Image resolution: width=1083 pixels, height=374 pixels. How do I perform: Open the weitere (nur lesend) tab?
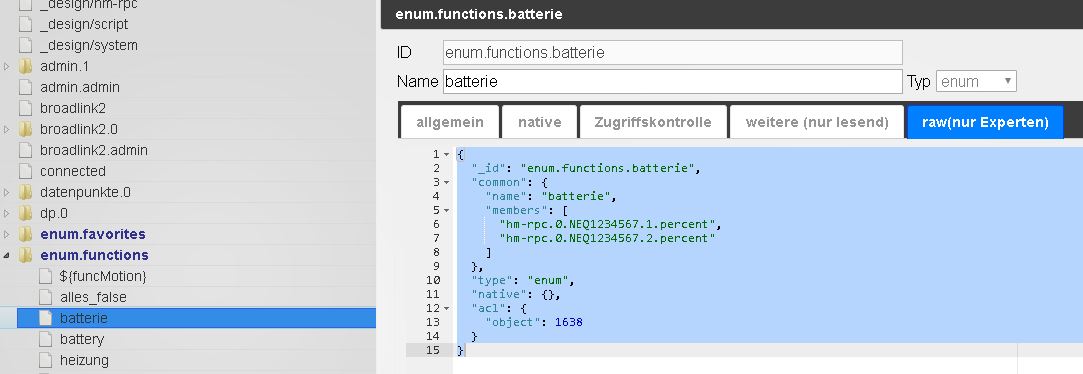tap(817, 122)
